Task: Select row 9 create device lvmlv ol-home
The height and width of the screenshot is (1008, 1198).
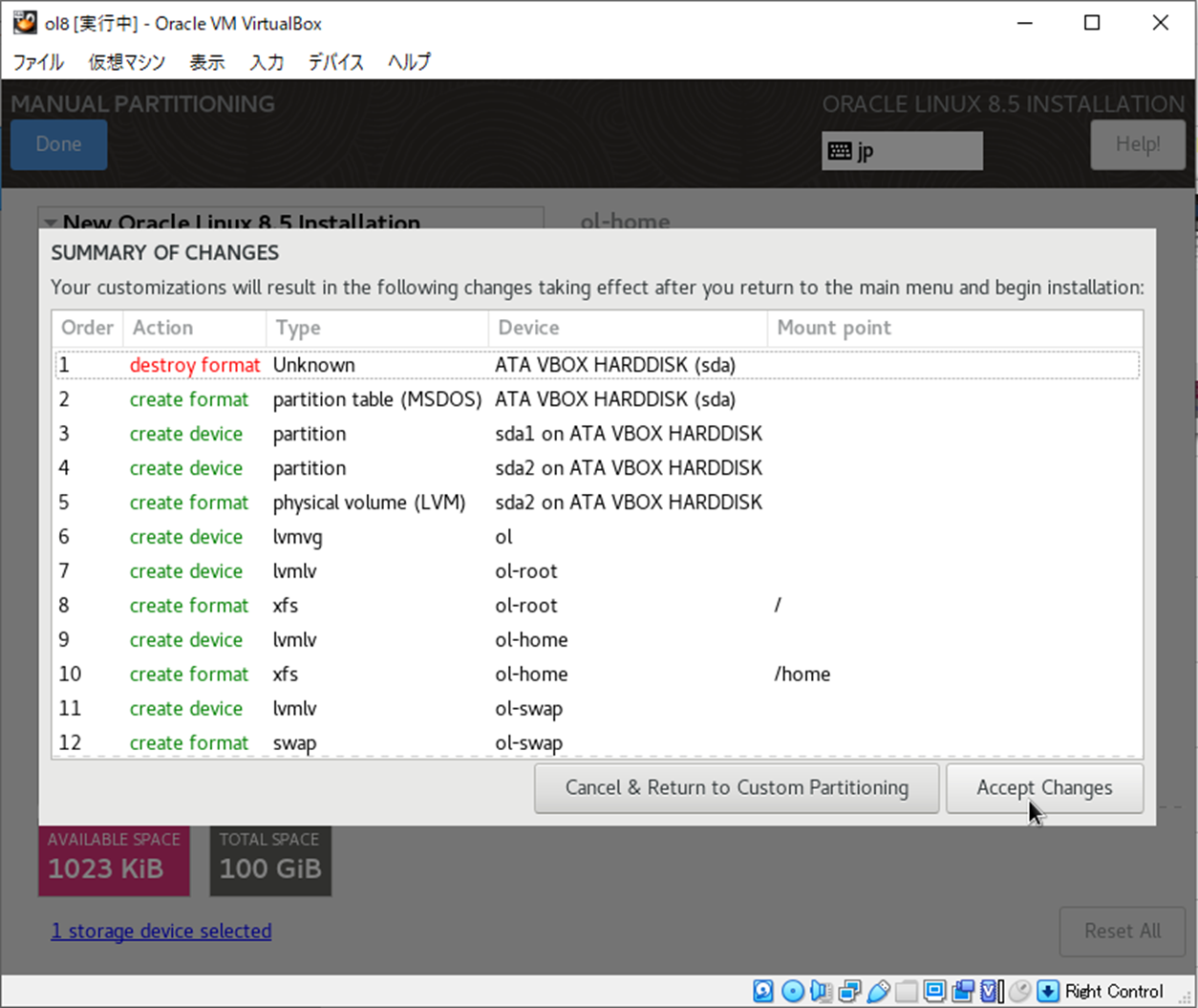Action: point(597,640)
